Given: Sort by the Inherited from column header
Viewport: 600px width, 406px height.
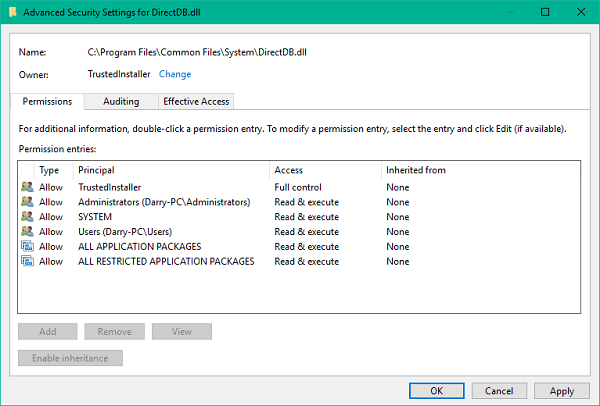Looking at the screenshot, I should [x=481, y=170].
